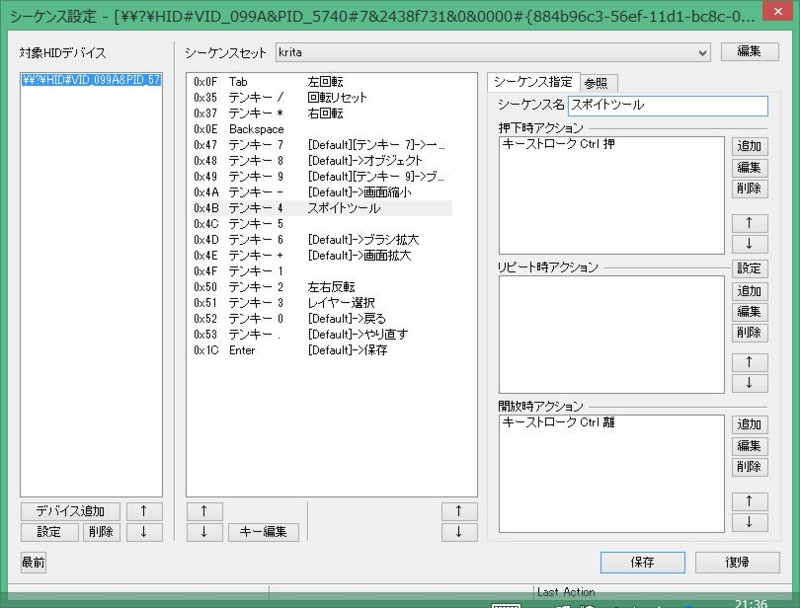Select row 0x52 テンキー 0 戻る
Image resolution: width=800 pixels, height=608 pixels.
point(321,319)
